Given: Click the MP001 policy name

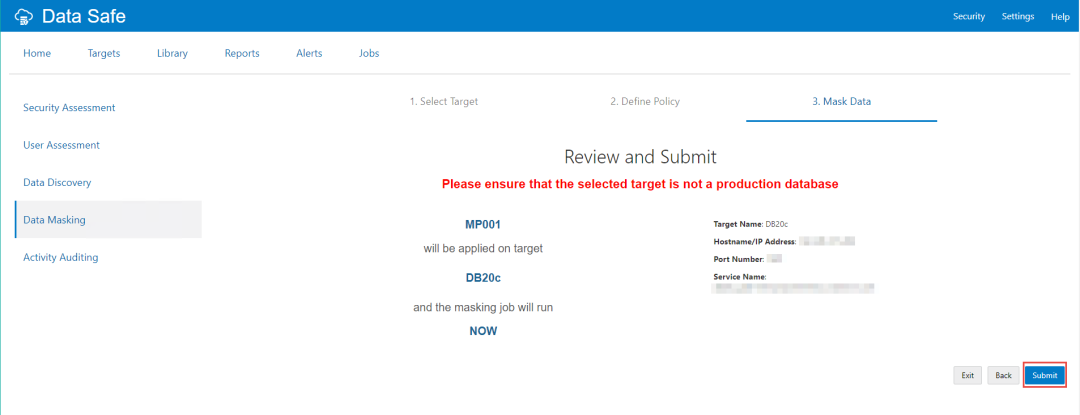Looking at the screenshot, I should coord(483,224).
